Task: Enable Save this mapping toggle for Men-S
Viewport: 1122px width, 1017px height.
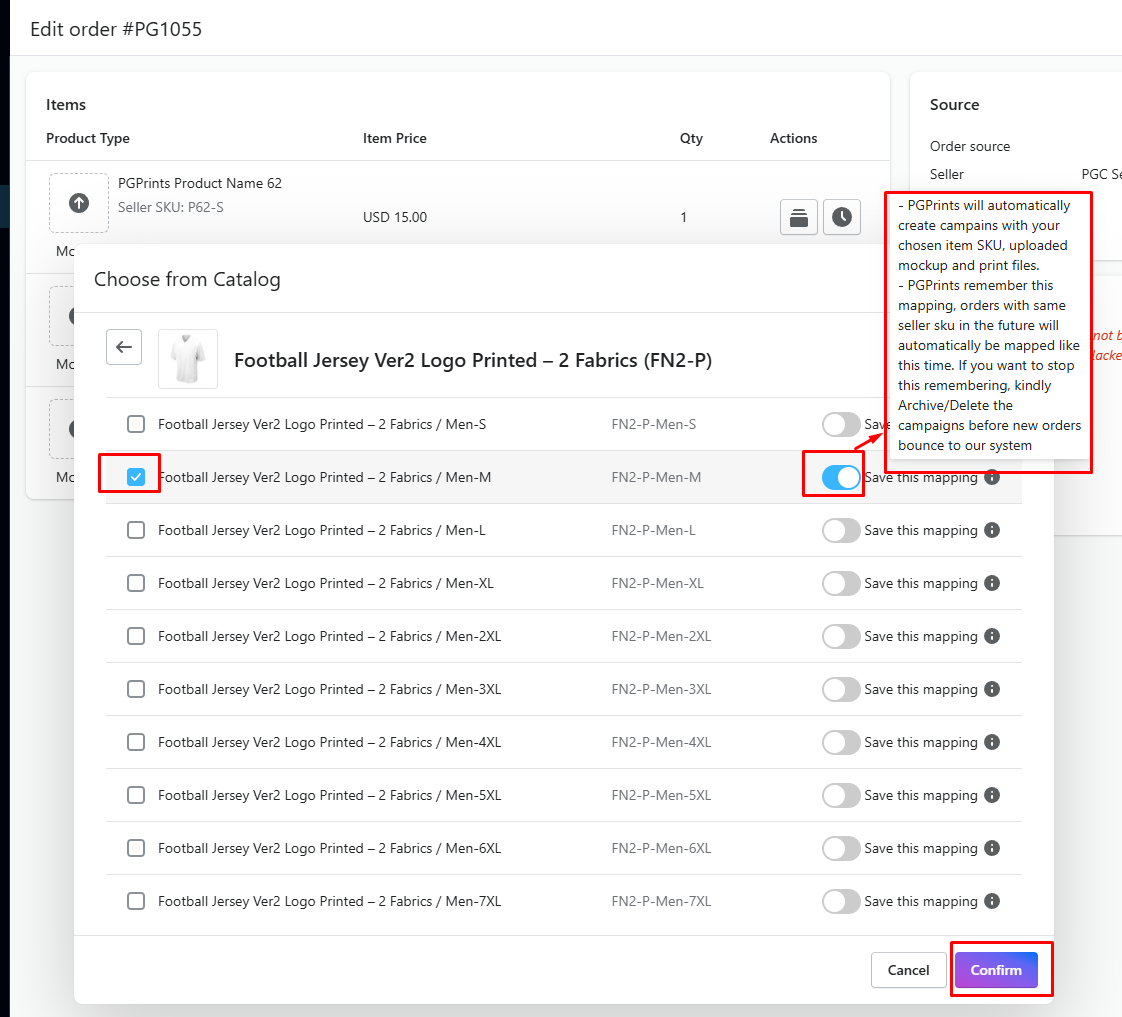Action: click(x=840, y=425)
